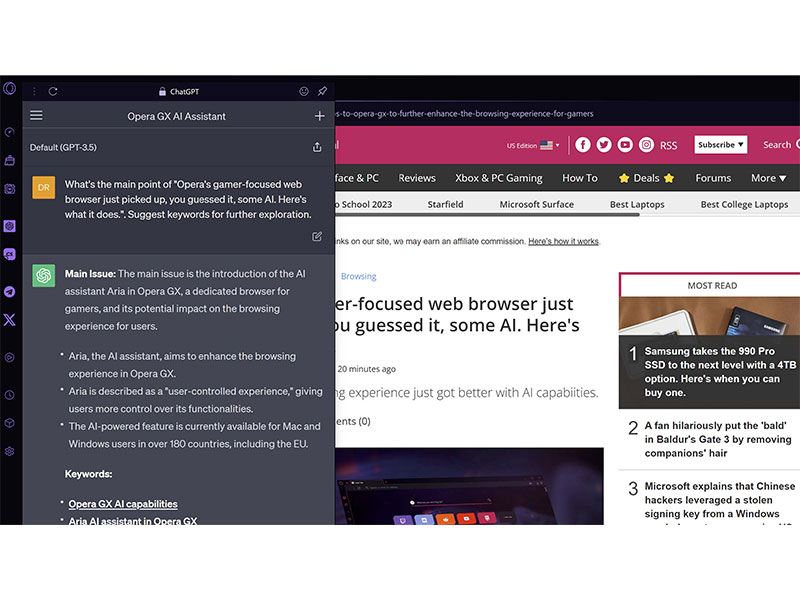Open ChatGPT from the sidebar
800x600 pixels.
(x=10, y=226)
